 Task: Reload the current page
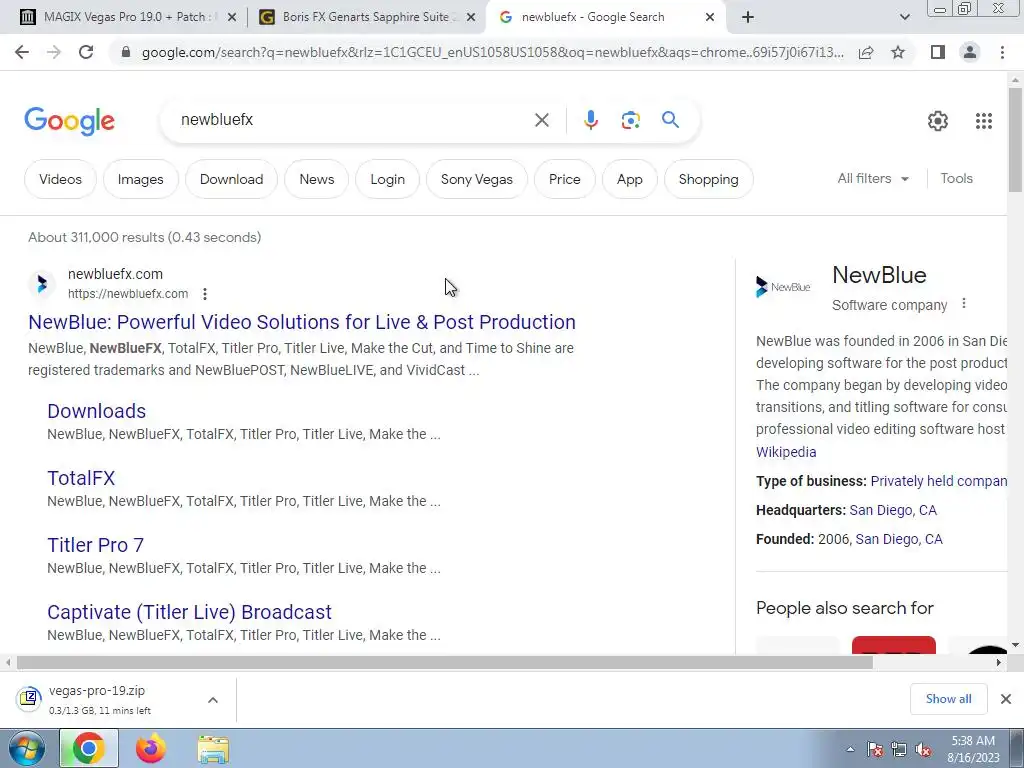(86, 52)
